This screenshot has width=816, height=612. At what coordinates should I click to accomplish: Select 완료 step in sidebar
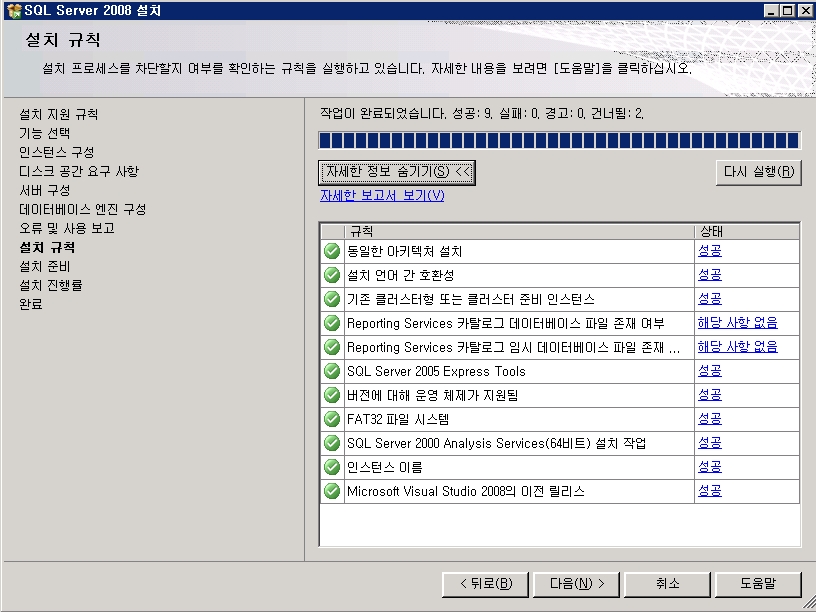point(30,304)
